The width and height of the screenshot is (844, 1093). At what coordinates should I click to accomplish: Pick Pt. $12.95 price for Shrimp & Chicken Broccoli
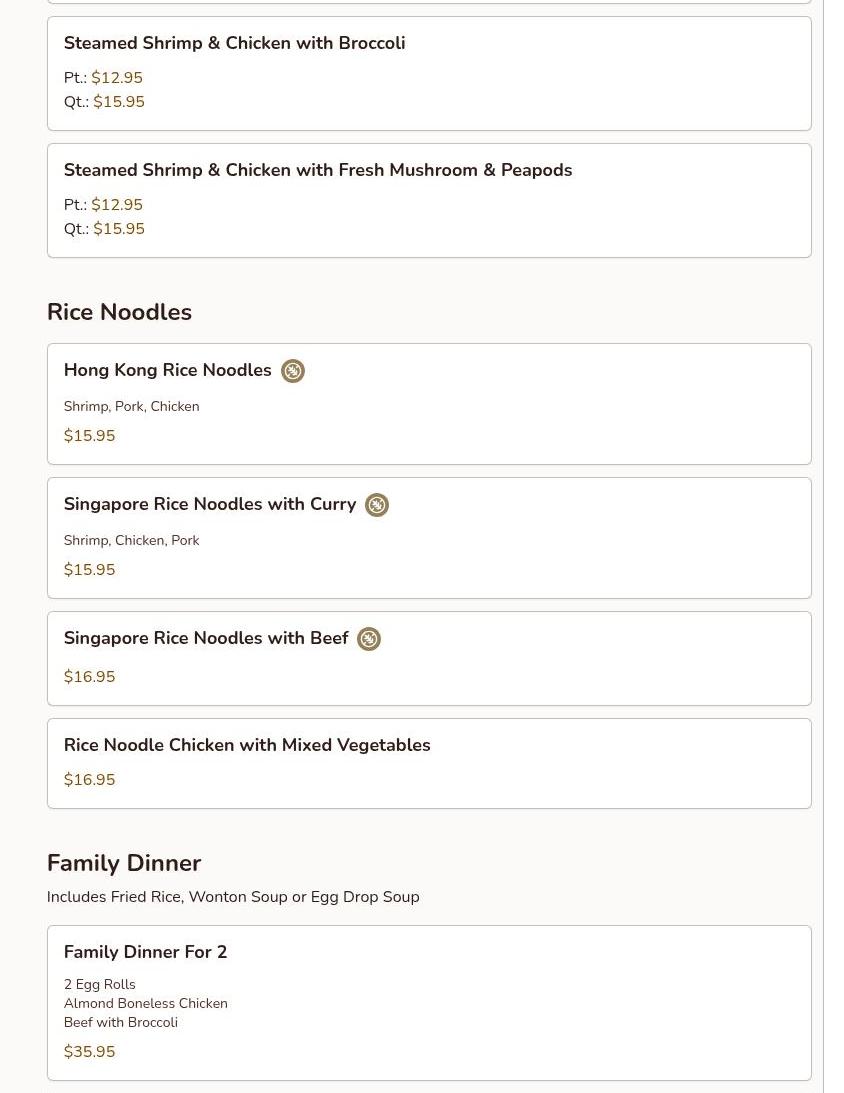pyautogui.click(x=116, y=78)
